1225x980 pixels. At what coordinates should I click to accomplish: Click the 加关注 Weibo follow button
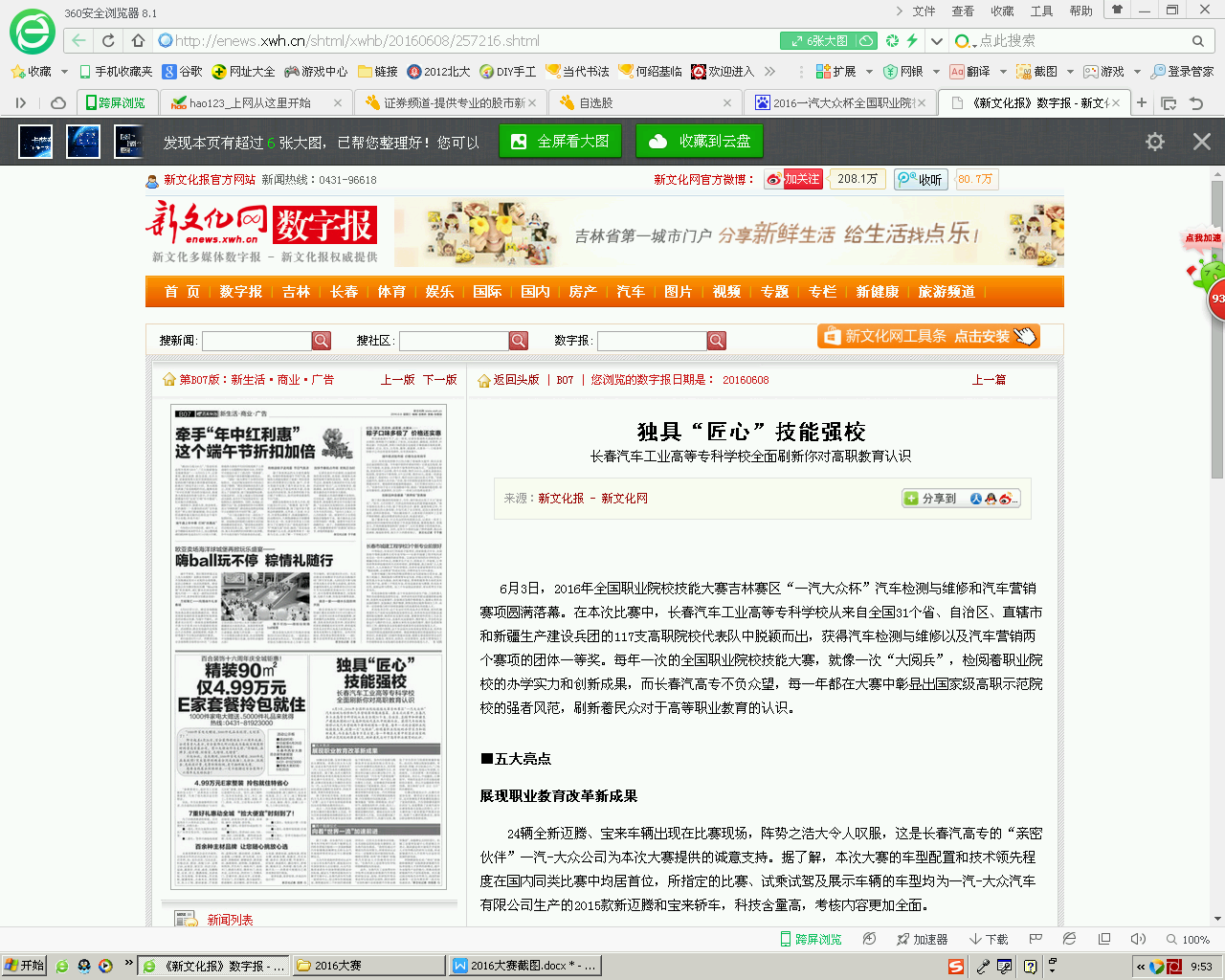793,179
